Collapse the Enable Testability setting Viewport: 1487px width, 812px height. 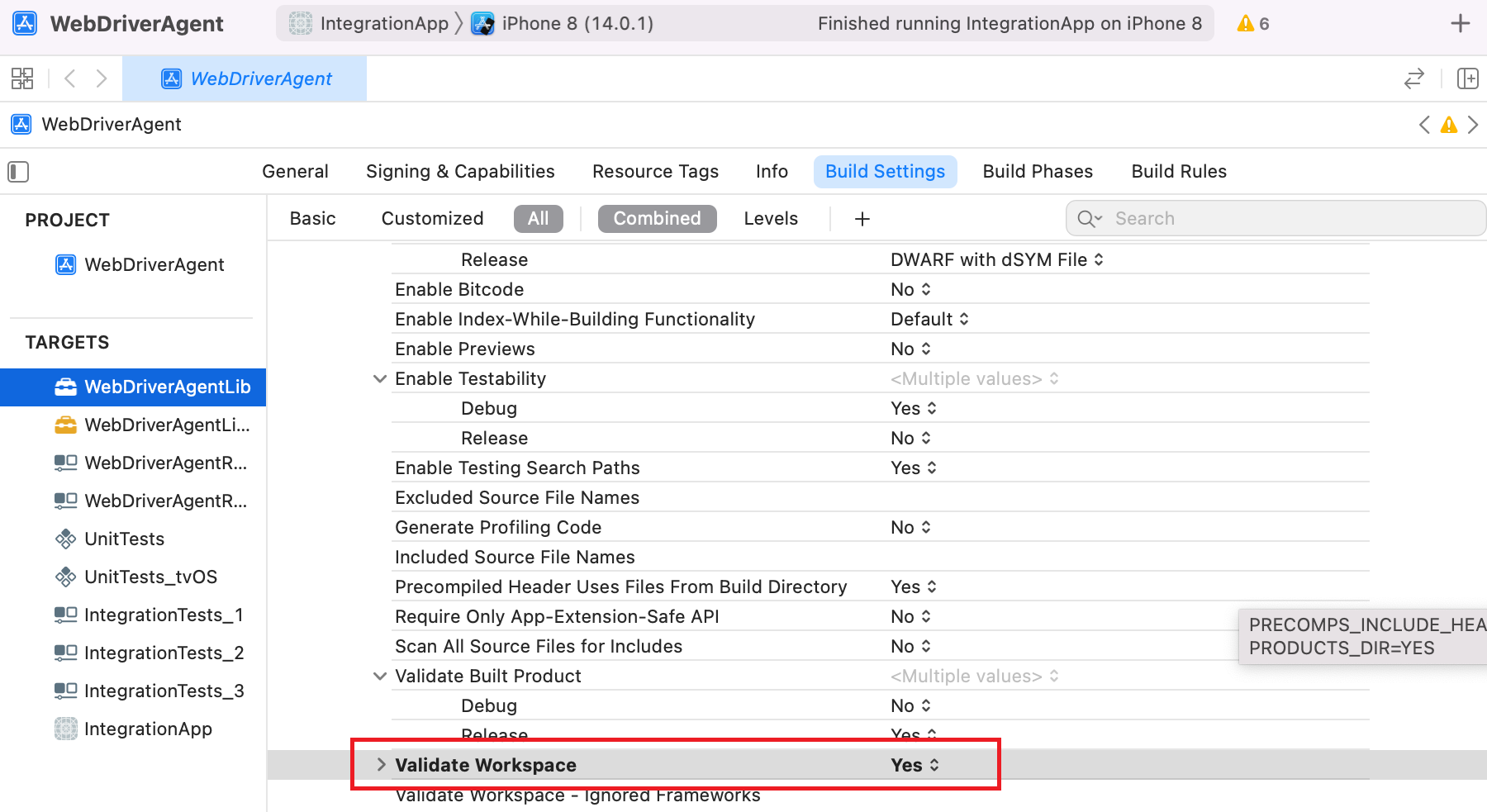(x=380, y=379)
